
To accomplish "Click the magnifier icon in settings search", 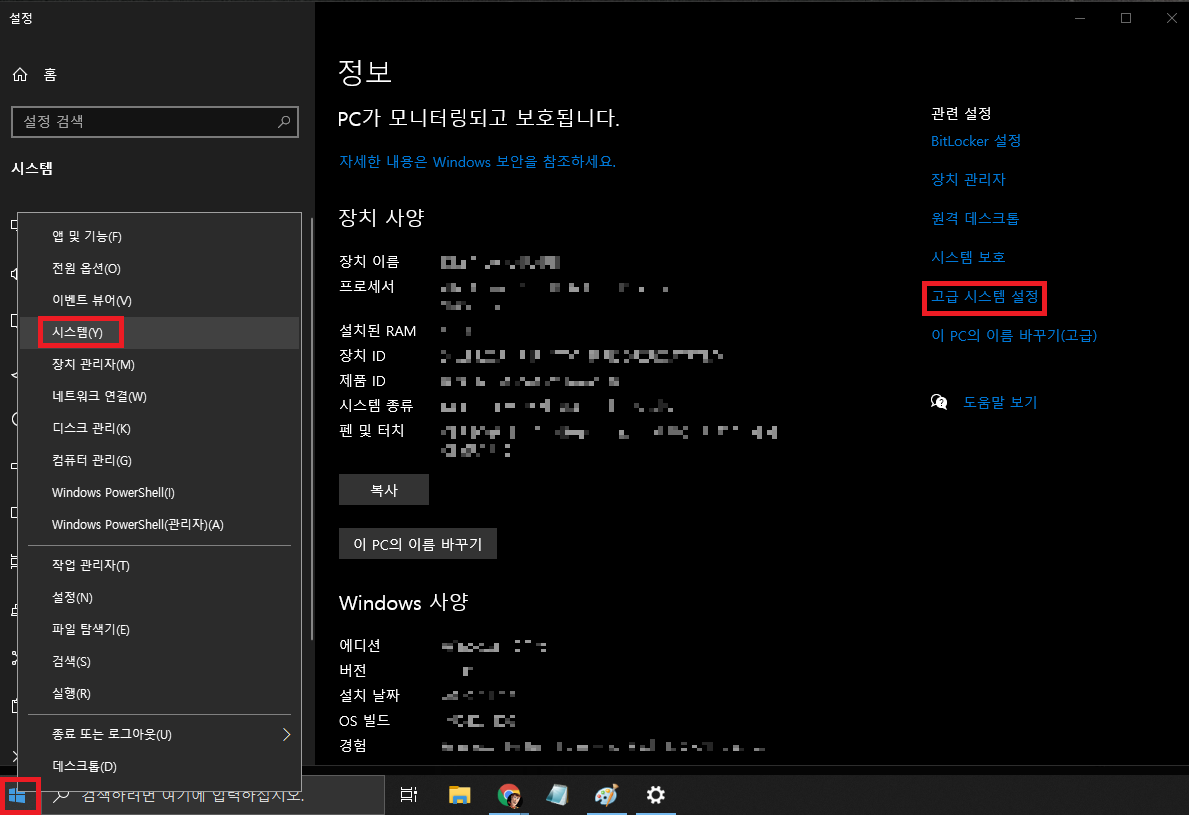I will click(x=284, y=121).
